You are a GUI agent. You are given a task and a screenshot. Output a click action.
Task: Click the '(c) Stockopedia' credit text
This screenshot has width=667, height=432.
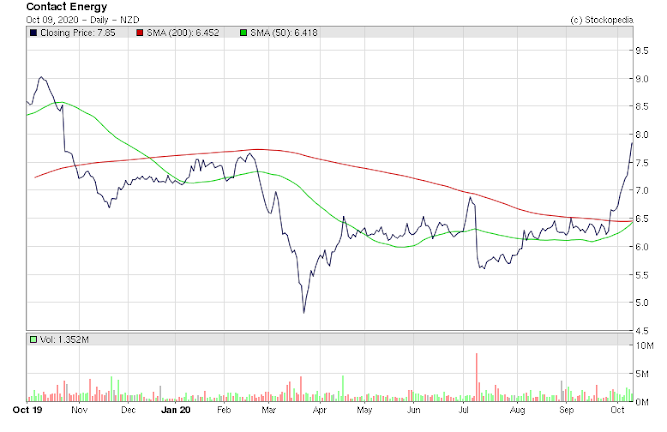(x=601, y=20)
